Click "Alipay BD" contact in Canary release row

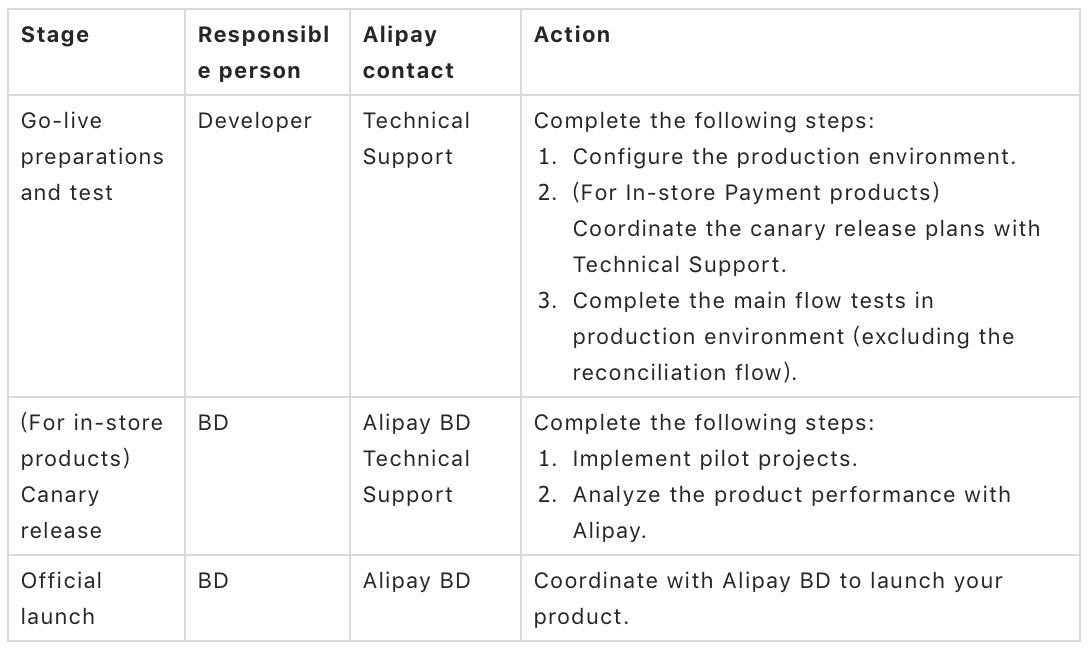coord(416,423)
